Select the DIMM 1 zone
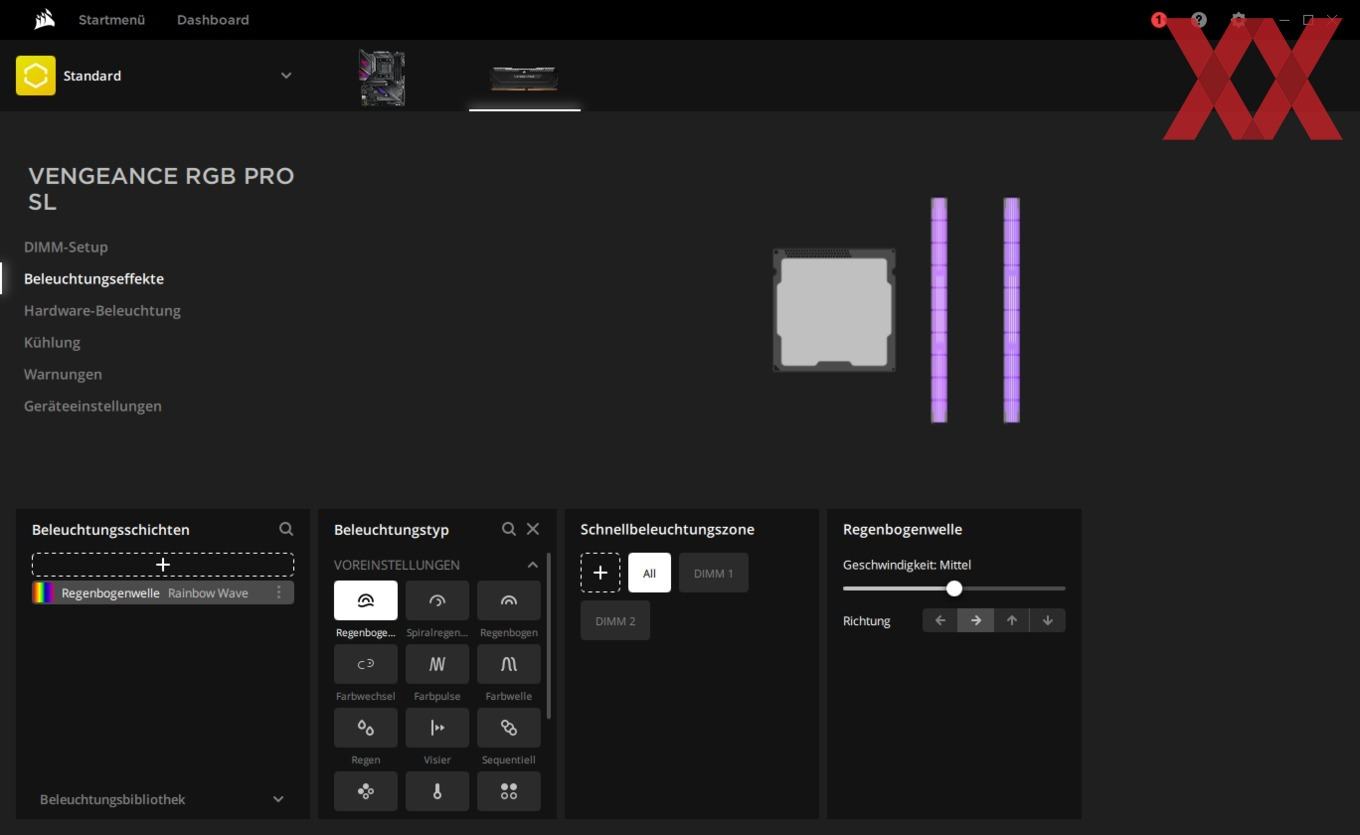This screenshot has height=835, width=1360. (713, 573)
